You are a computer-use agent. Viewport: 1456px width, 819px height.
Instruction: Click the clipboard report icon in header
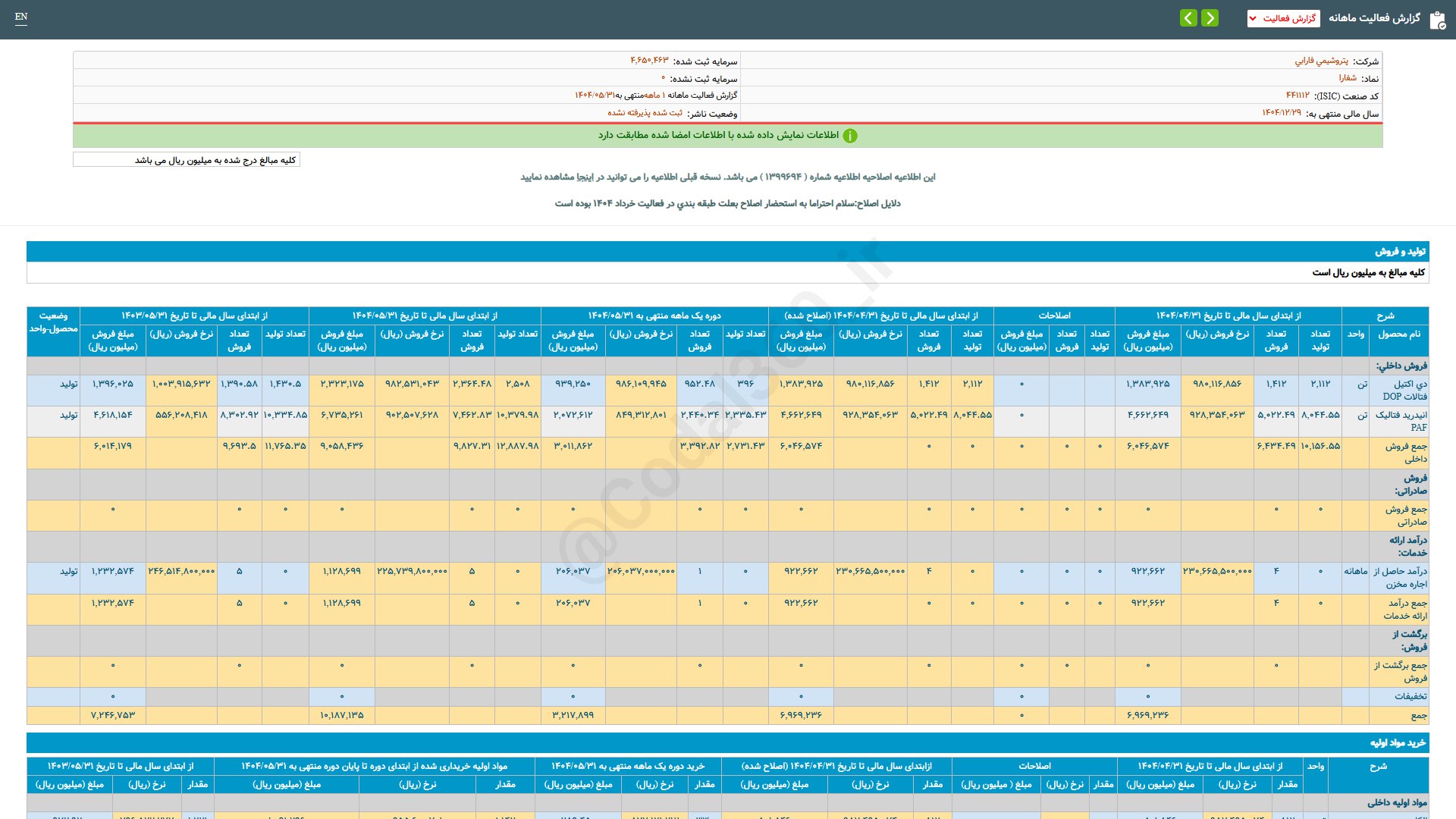1437,20
